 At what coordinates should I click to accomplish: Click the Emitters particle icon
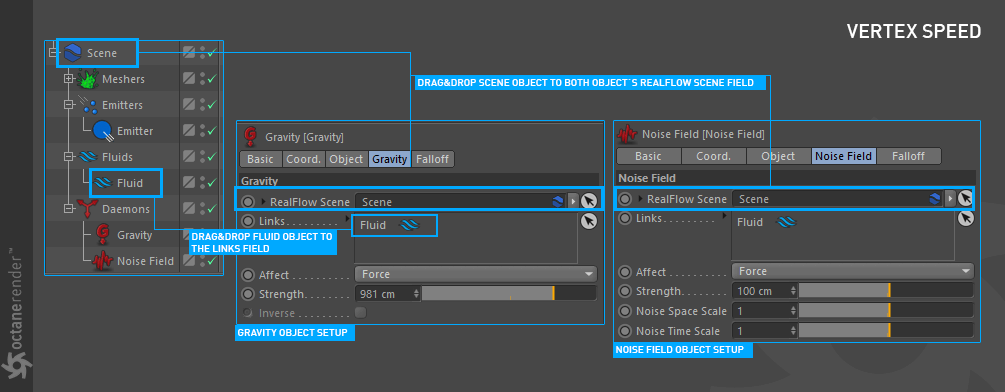[87, 104]
